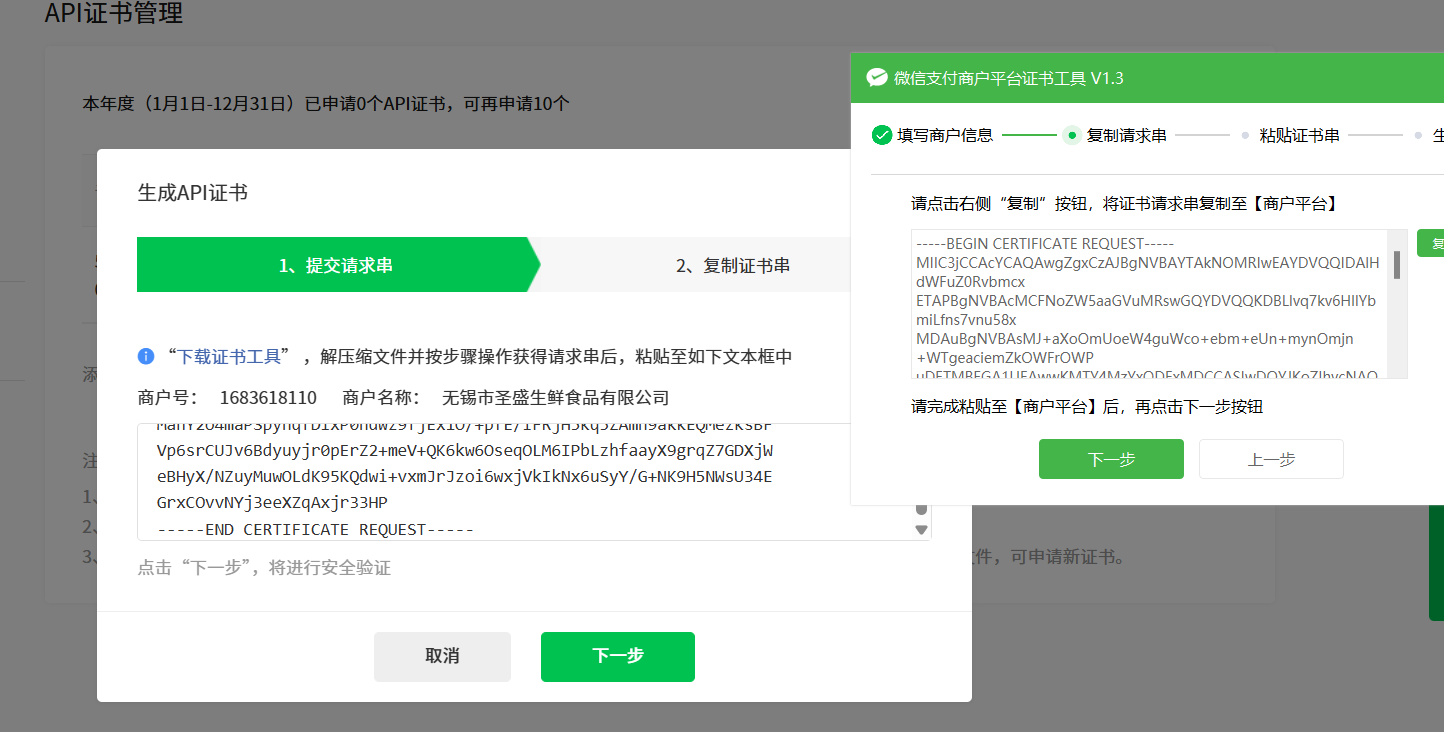
Task: Click the gray step dot beside 粘贴证书串
Action: tap(1245, 135)
